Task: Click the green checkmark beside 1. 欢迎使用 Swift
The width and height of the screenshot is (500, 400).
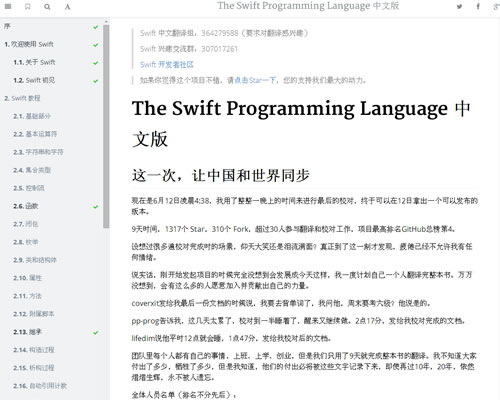Action: point(96,45)
